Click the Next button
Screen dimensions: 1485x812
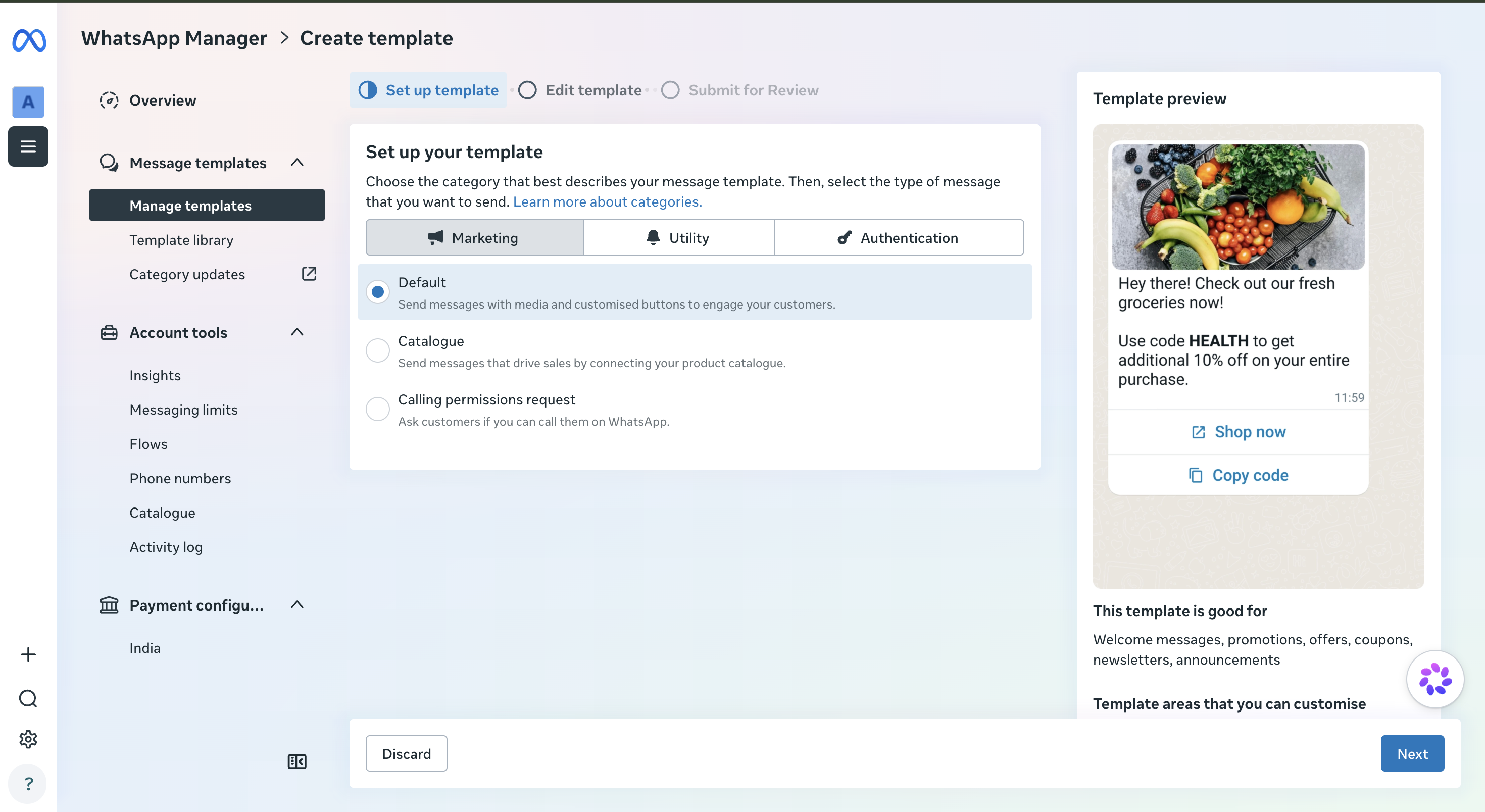(1412, 753)
